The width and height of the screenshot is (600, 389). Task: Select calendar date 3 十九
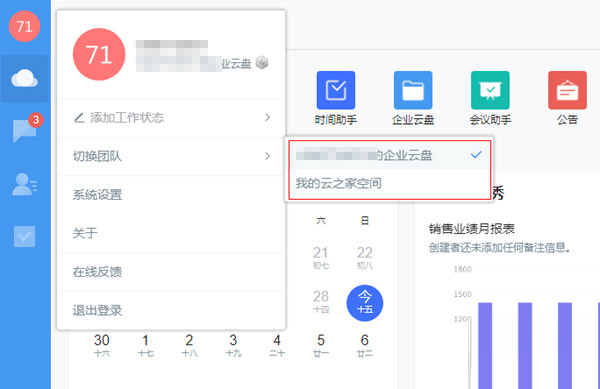click(x=233, y=345)
